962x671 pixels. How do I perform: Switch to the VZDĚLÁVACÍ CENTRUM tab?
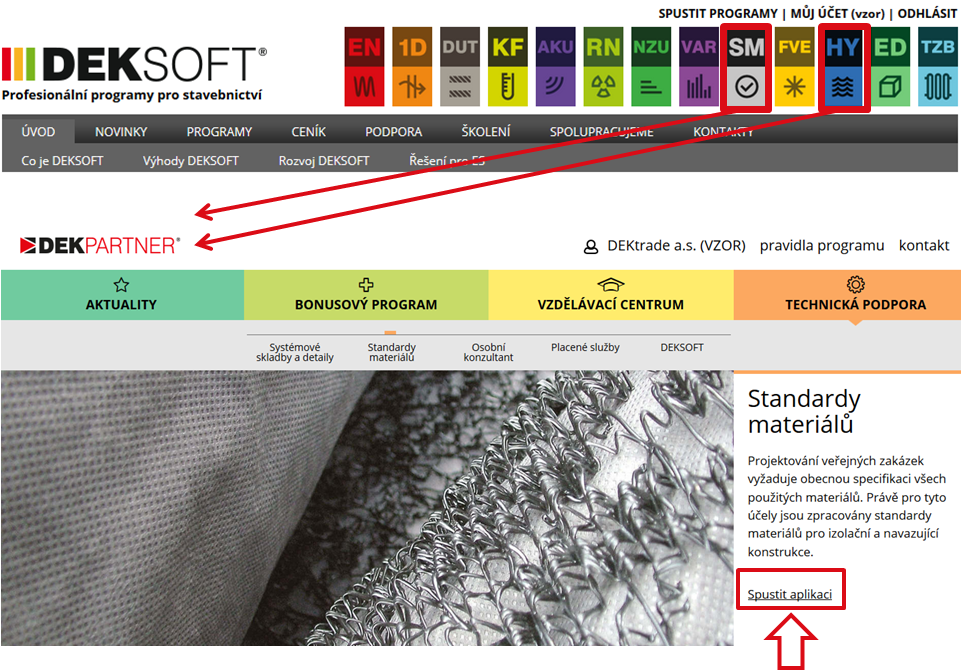coord(611,295)
